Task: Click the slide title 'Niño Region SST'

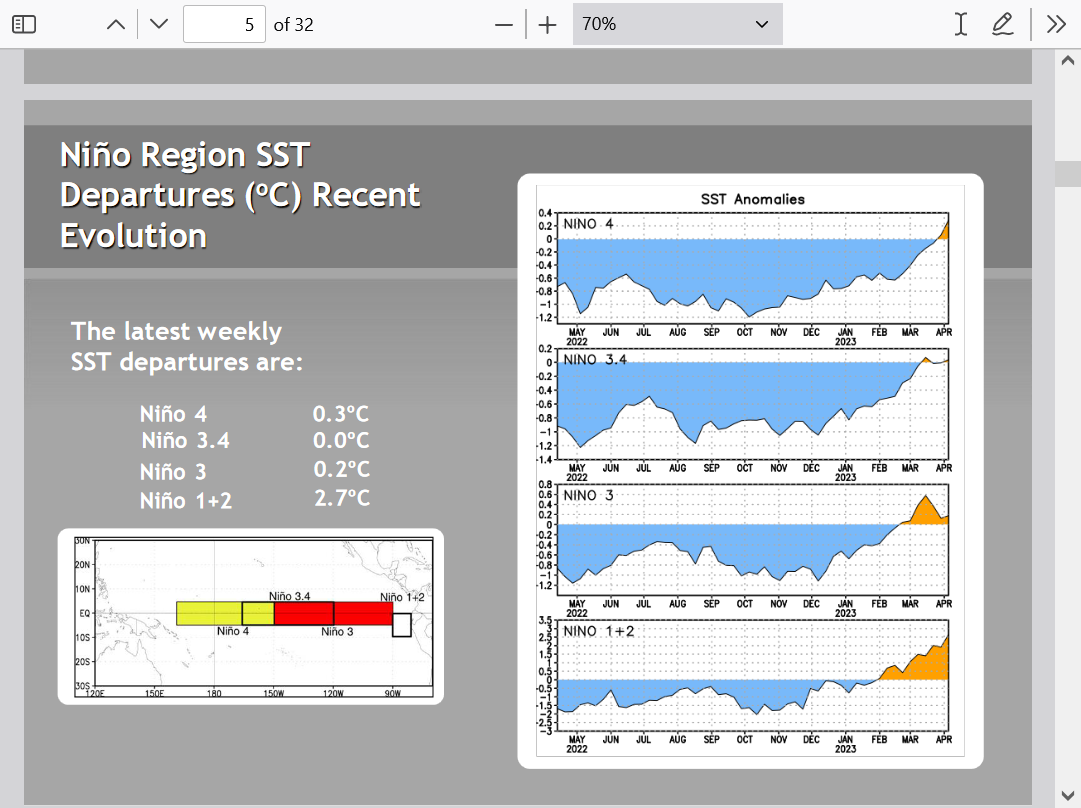Action: [x=185, y=156]
